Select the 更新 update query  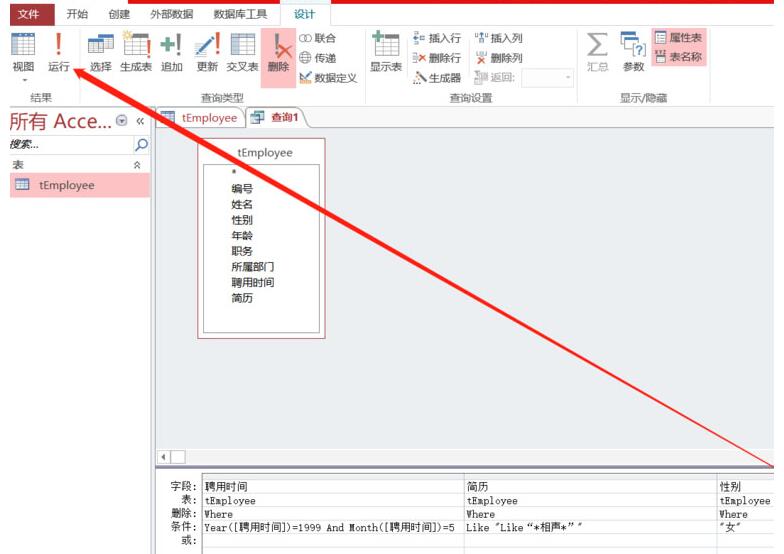(x=207, y=52)
